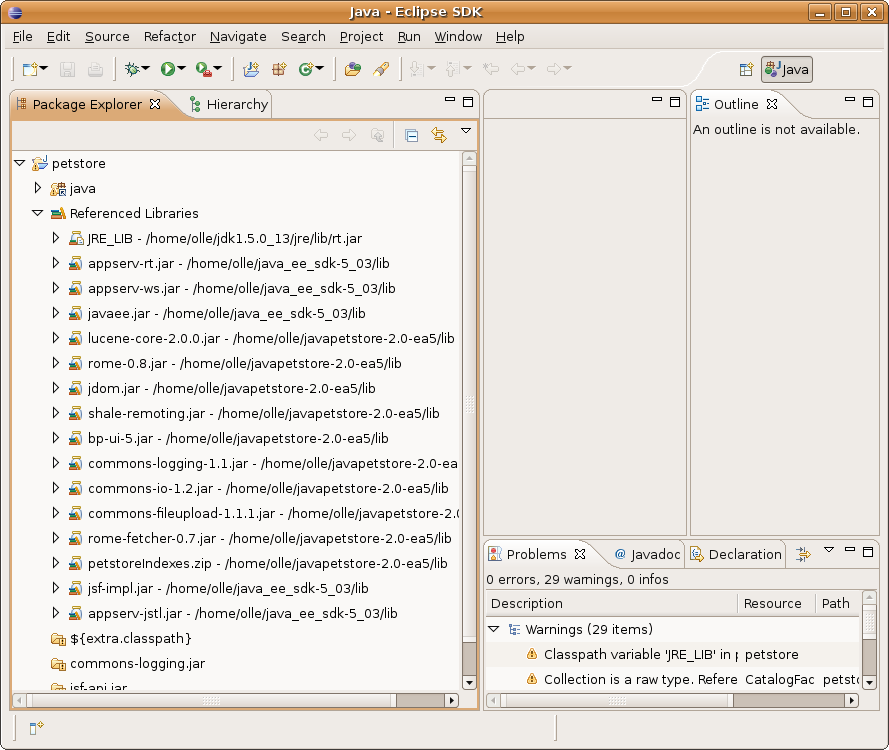Open the Run dropdown arrow
This screenshot has width=889, height=750.
pyautogui.click(x=181, y=69)
